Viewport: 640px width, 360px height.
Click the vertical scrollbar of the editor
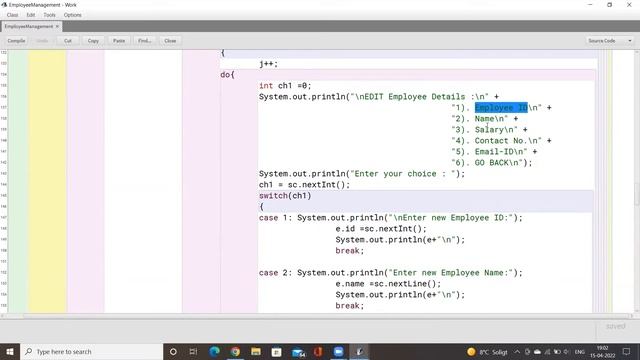pyautogui.click(x=637, y=181)
